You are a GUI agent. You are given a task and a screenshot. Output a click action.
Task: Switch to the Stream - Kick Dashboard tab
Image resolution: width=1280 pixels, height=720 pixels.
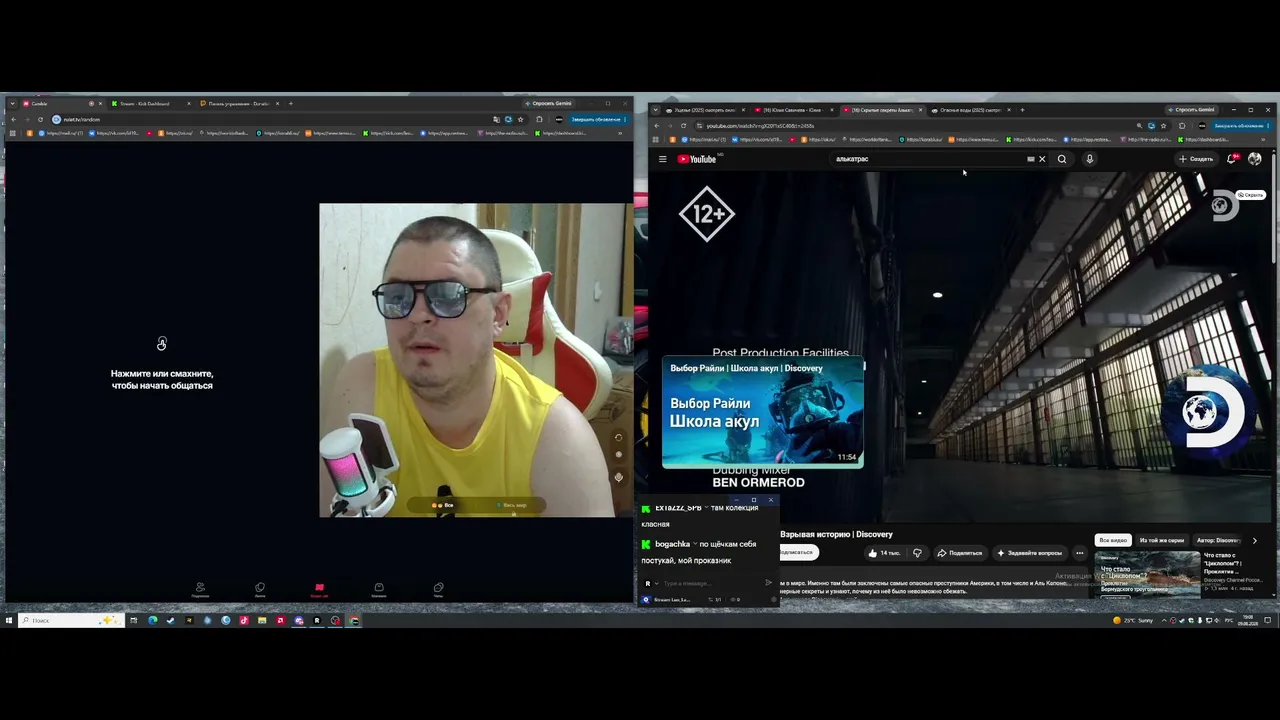pyautogui.click(x=149, y=103)
